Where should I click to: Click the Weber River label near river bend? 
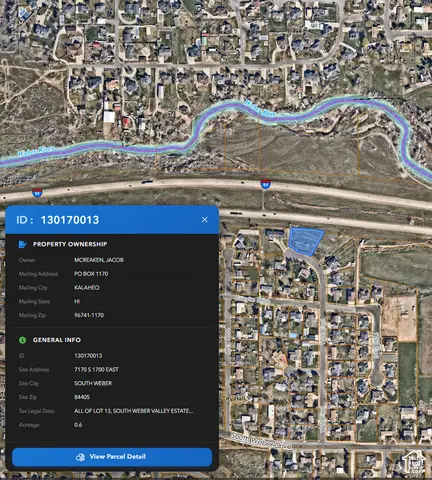point(259,108)
